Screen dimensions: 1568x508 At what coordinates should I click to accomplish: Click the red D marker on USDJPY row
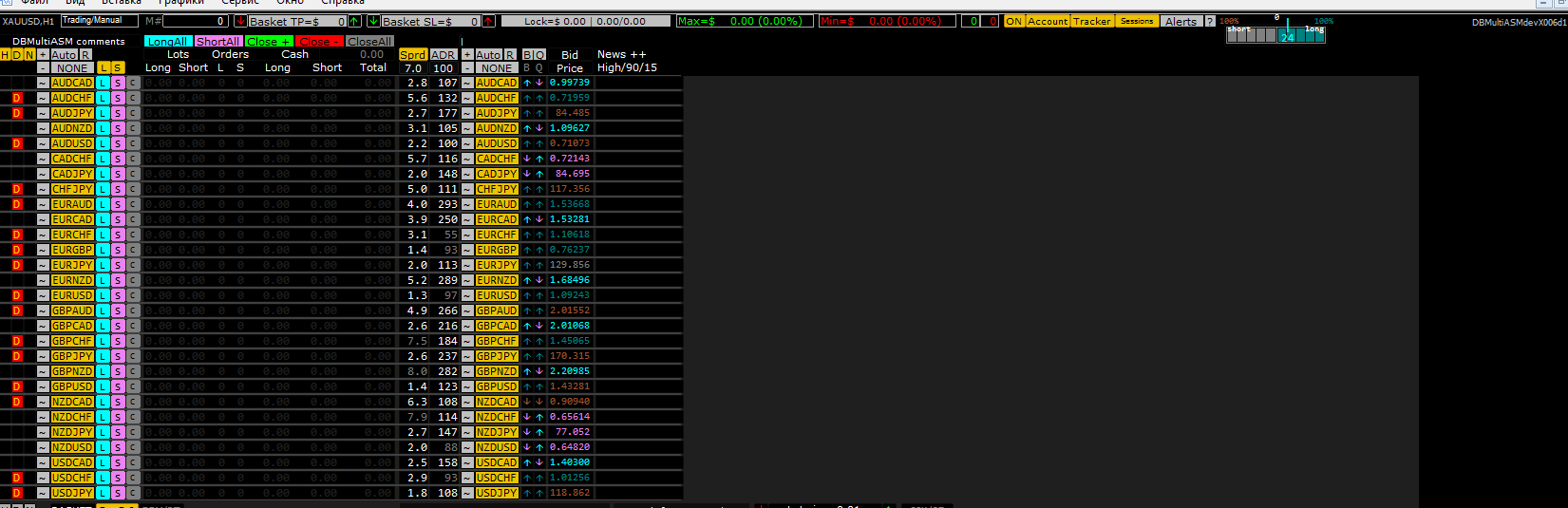(x=17, y=493)
